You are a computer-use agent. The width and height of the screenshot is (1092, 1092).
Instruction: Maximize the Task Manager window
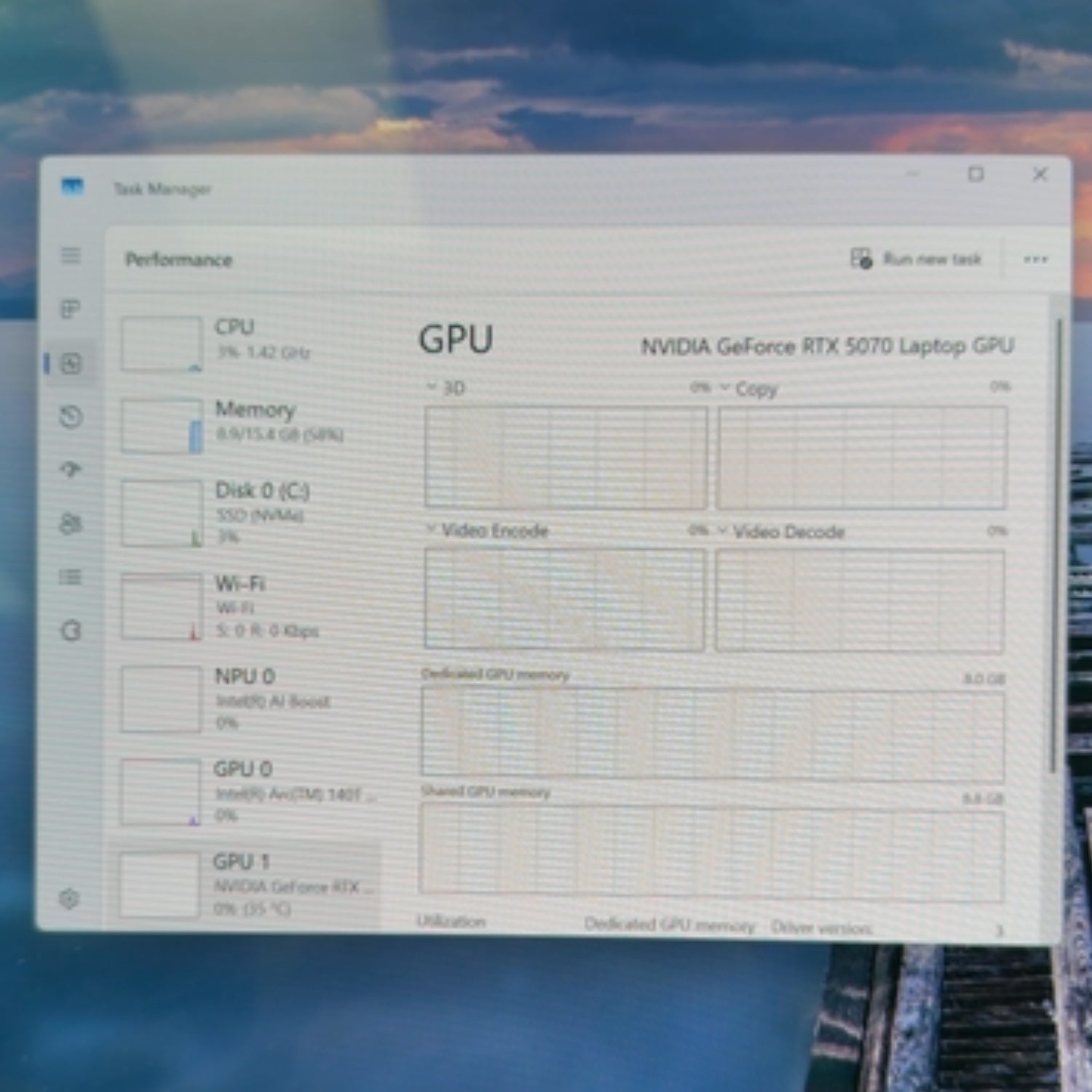[976, 175]
